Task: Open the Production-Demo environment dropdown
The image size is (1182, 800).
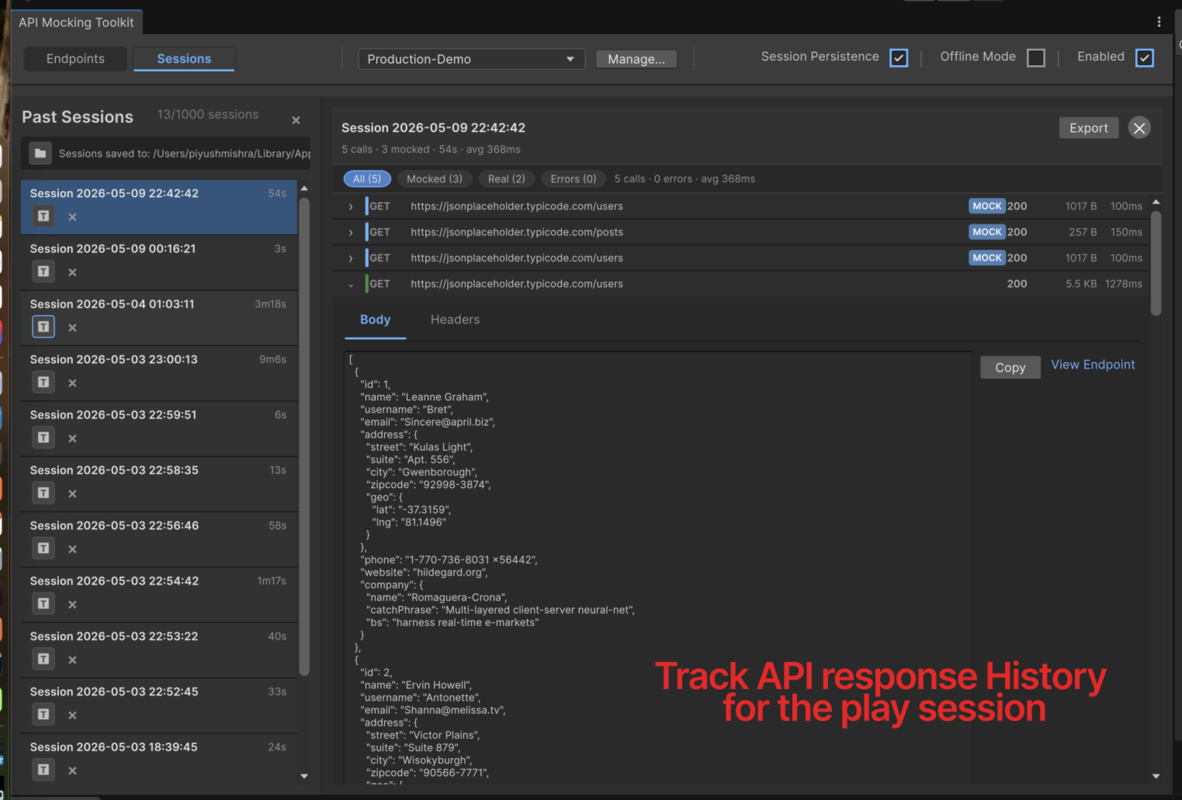Action: pos(471,59)
